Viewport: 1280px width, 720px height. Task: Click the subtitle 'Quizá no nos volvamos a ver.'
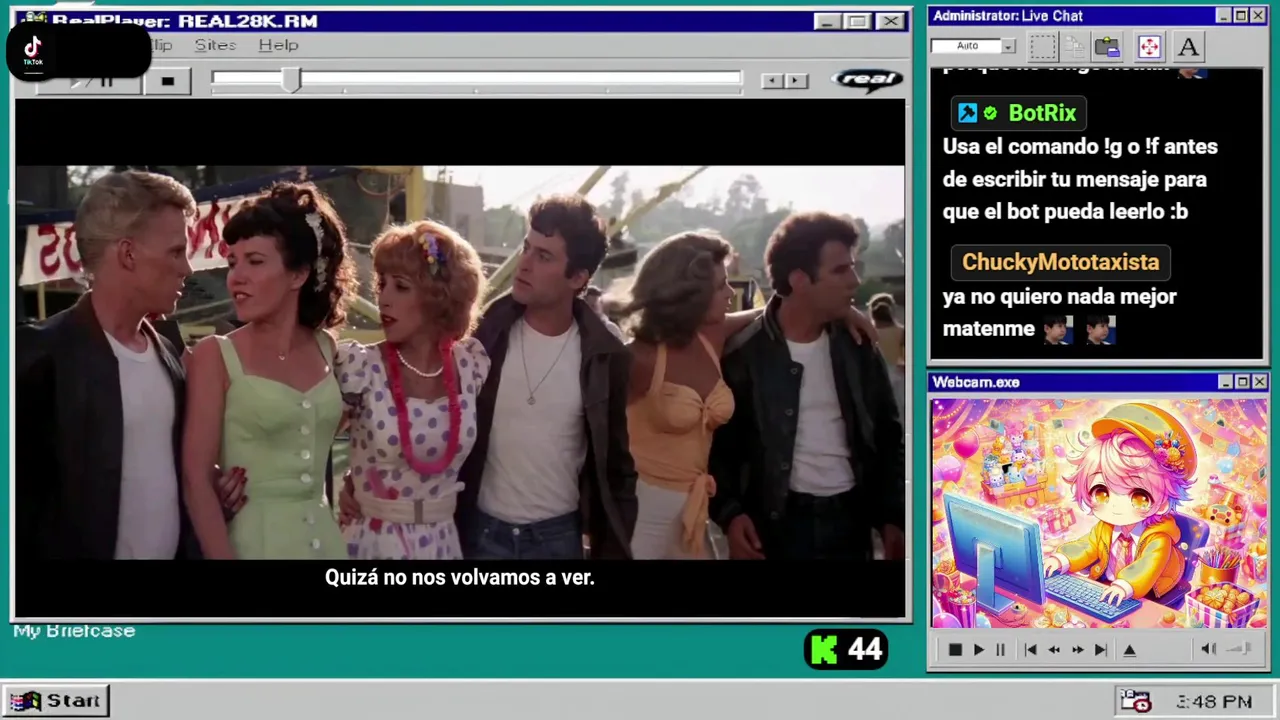[460, 577]
